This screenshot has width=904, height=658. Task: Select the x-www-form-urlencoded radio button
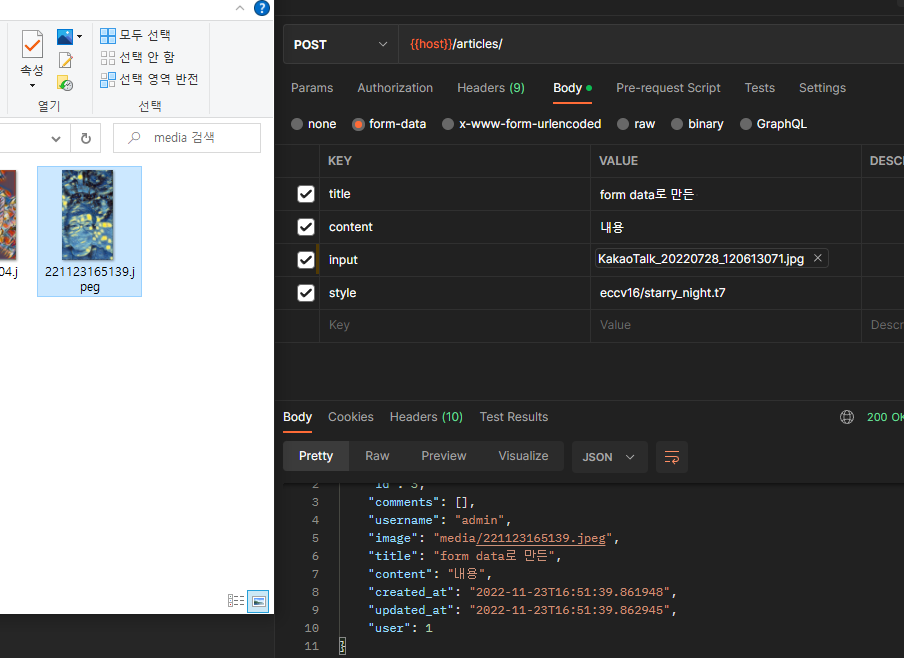click(448, 124)
